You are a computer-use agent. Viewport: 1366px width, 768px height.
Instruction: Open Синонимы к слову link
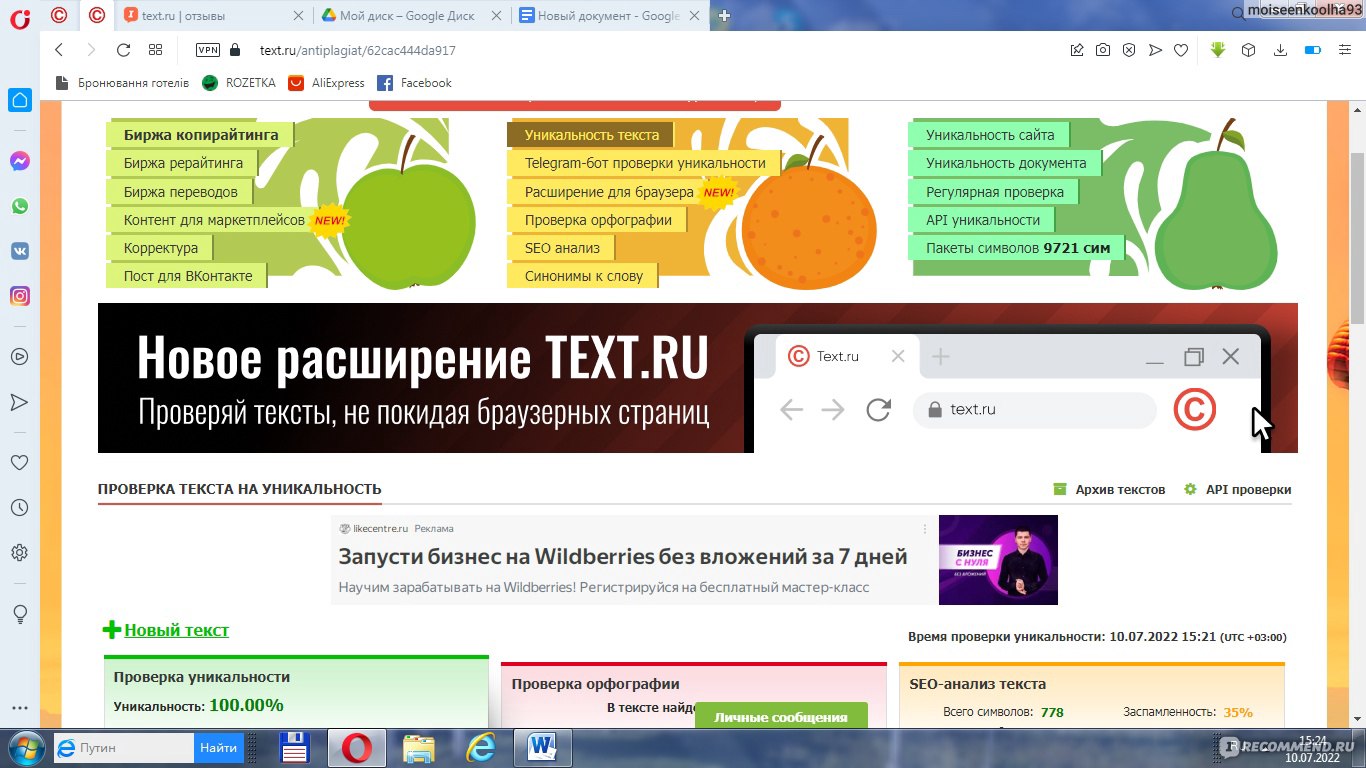coord(583,276)
